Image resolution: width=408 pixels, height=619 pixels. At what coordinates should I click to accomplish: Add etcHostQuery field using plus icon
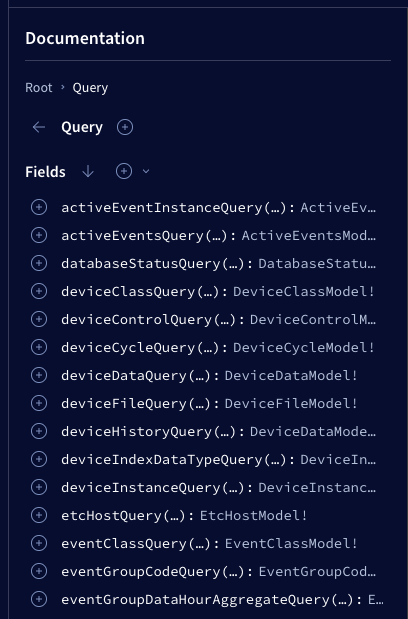pos(39,515)
